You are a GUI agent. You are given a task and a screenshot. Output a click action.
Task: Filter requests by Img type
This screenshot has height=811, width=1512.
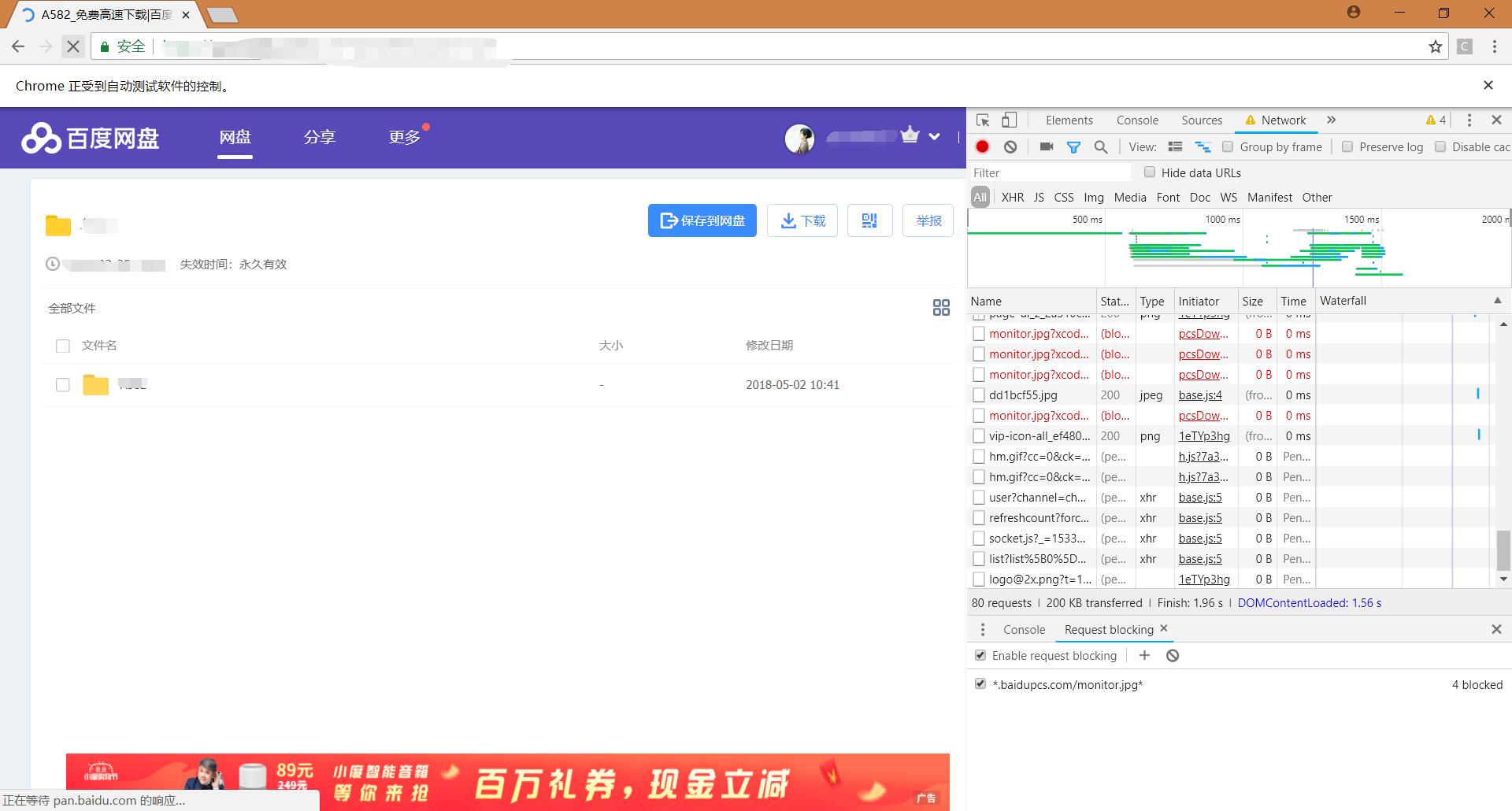1094,198
